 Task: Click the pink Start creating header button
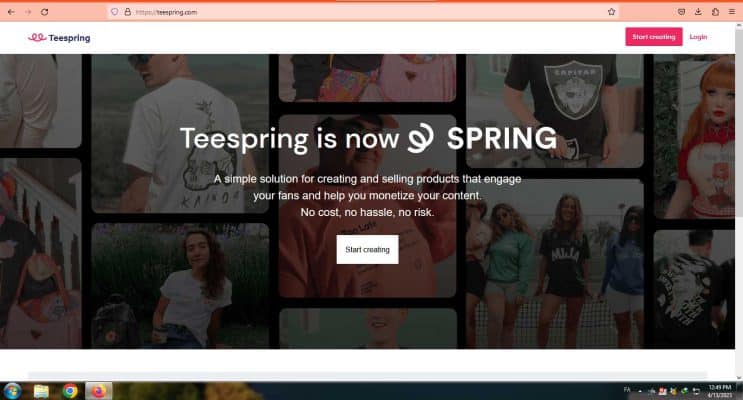[653, 36]
